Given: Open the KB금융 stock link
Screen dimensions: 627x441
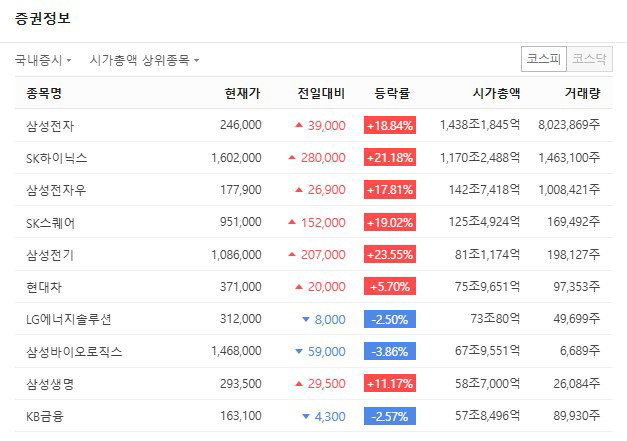Looking at the screenshot, I should click(45, 416).
